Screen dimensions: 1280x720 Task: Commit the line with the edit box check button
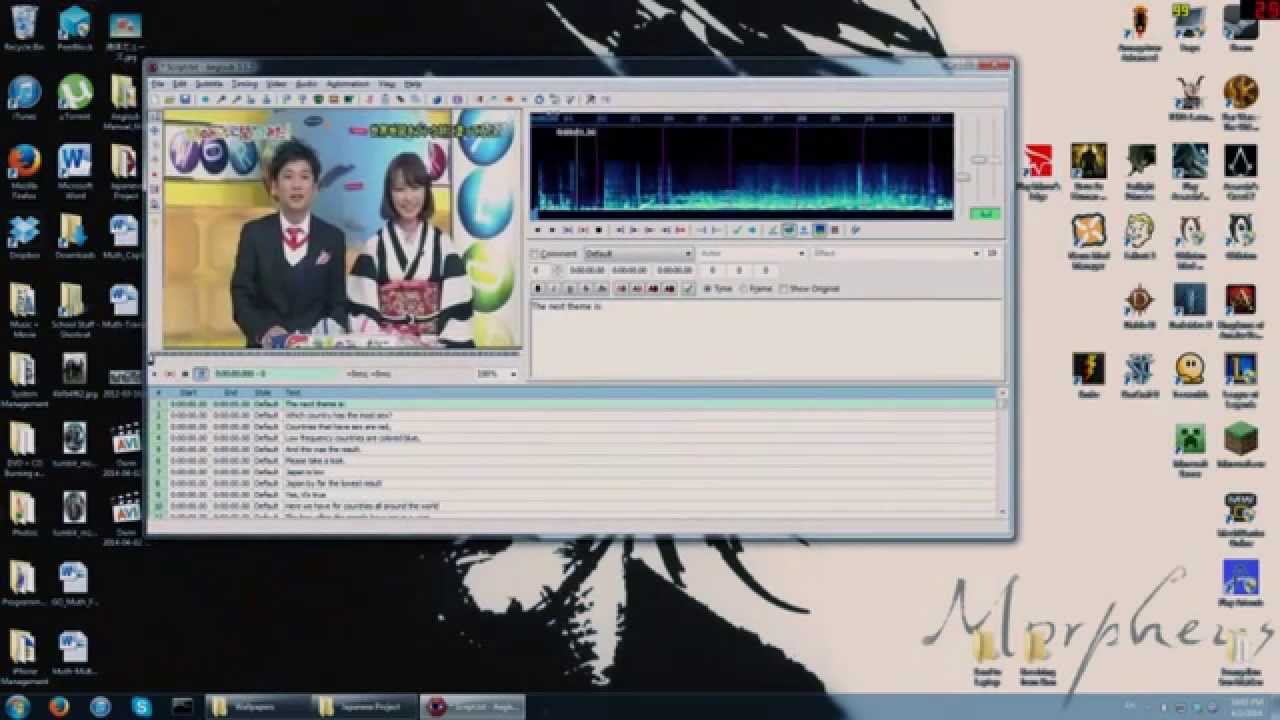tap(687, 288)
